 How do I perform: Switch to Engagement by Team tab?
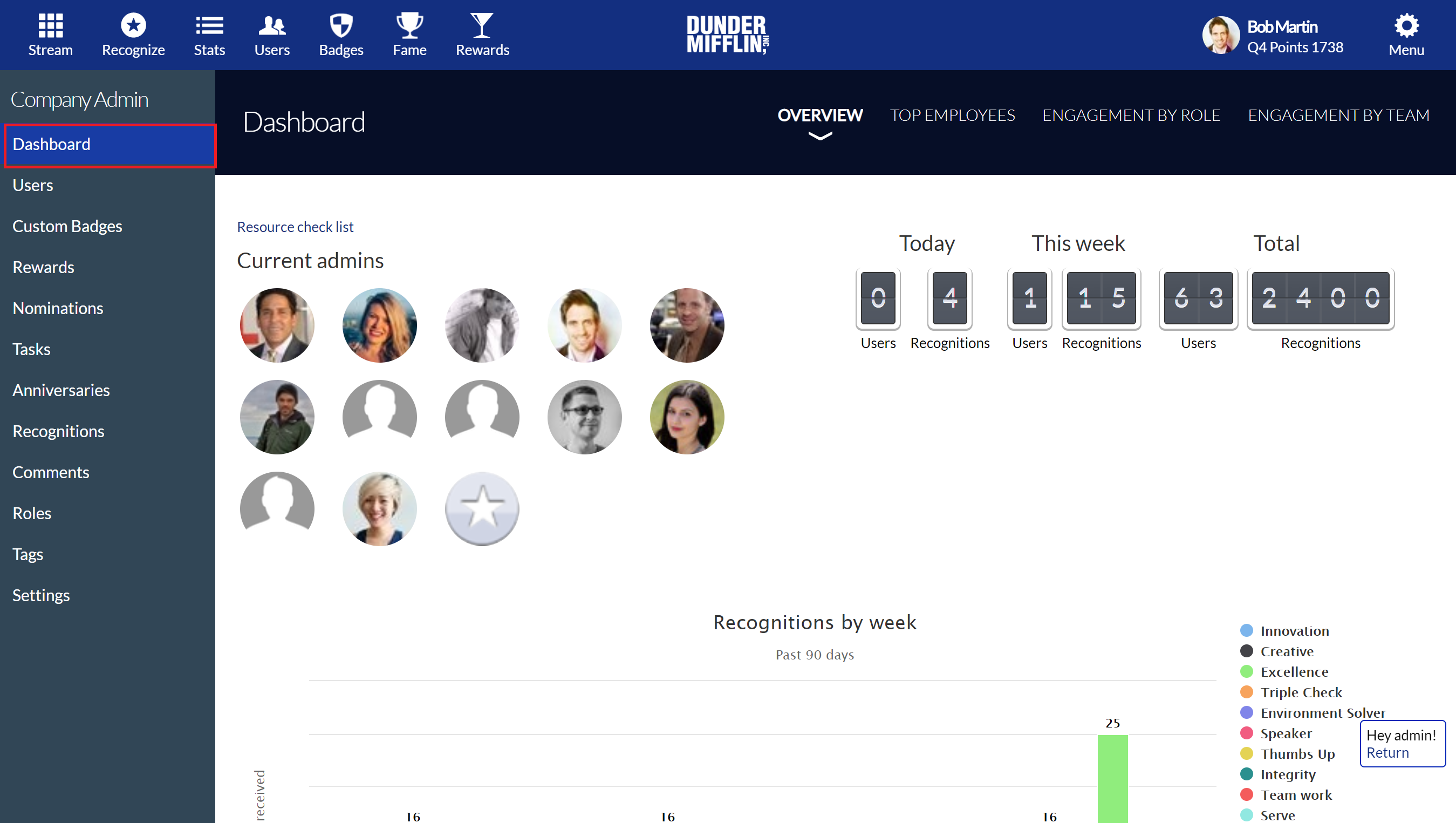coord(1338,115)
